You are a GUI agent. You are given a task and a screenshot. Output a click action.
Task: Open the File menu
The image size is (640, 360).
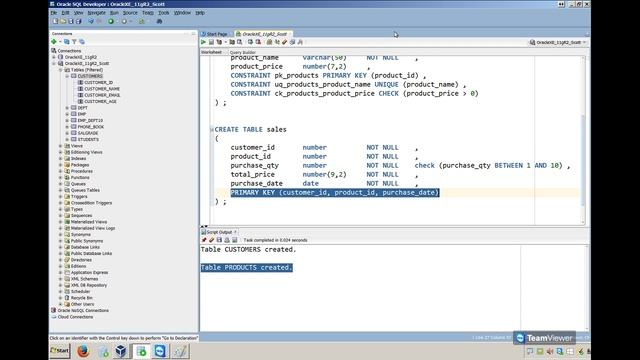[54, 13]
